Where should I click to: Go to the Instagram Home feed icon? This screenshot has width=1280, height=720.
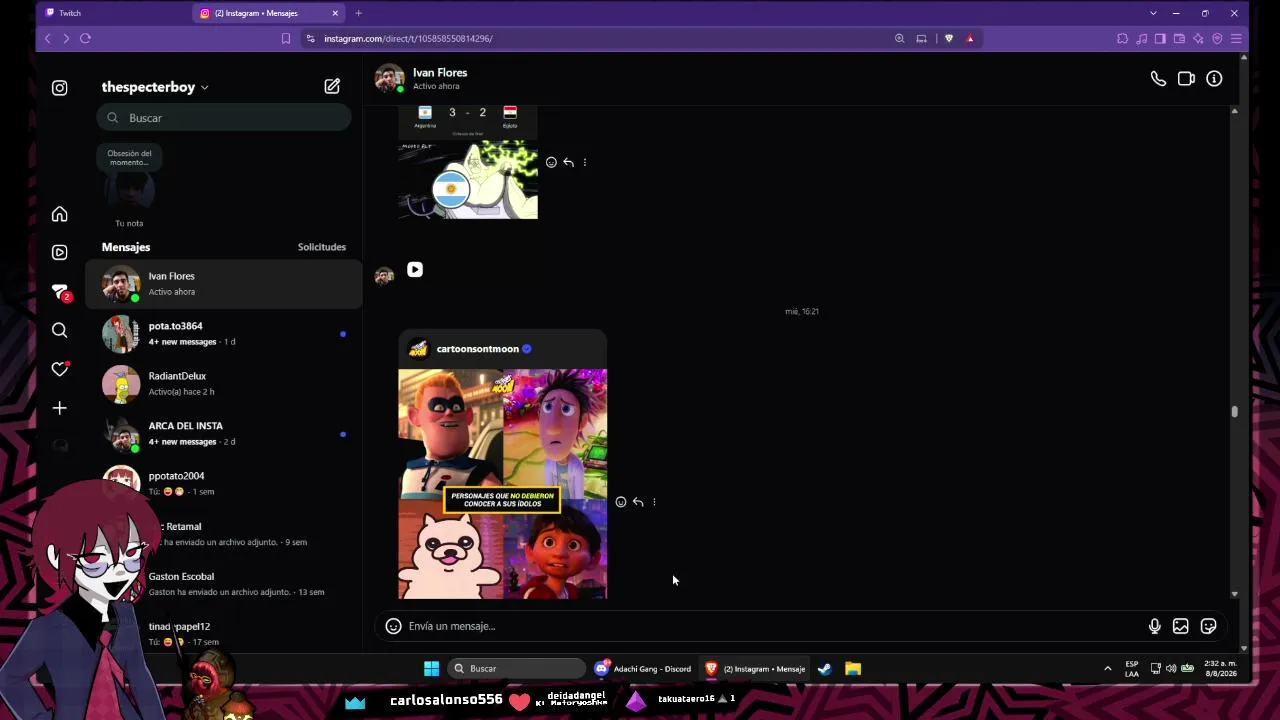(60, 214)
